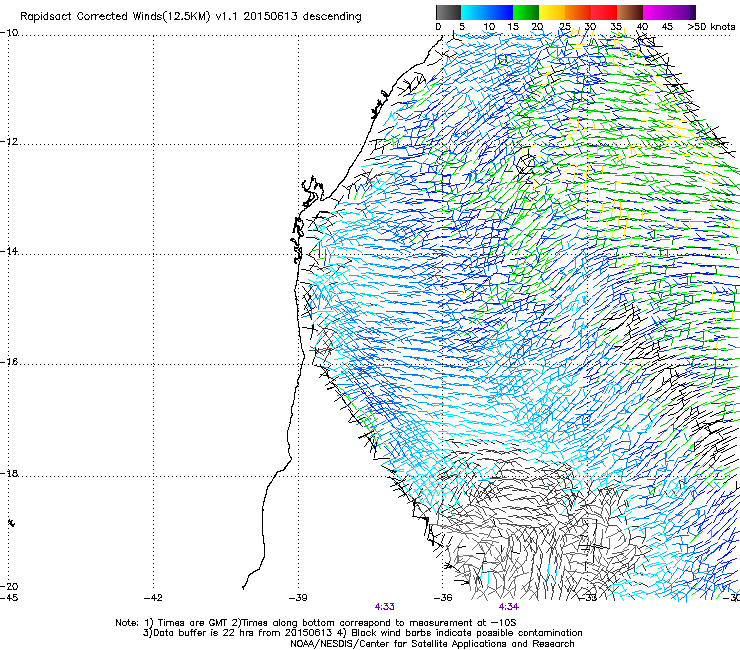Select the green 15-20 knots legend swatch
Viewport: 740px width, 650px height.
pos(526,12)
